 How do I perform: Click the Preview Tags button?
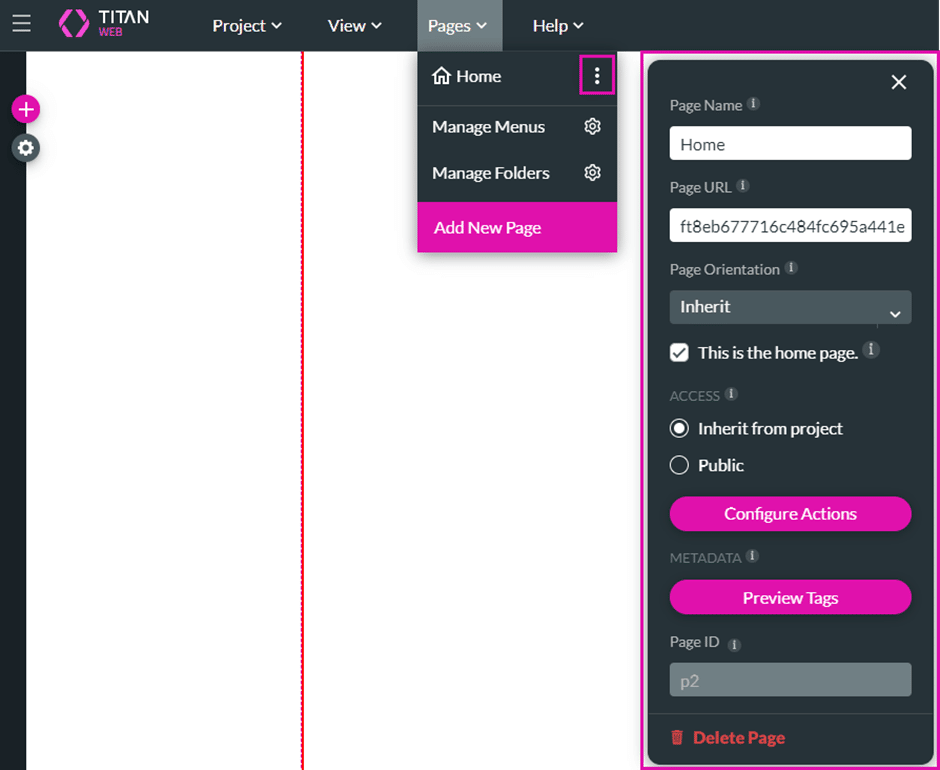pyautogui.click(x=790, y=598)
